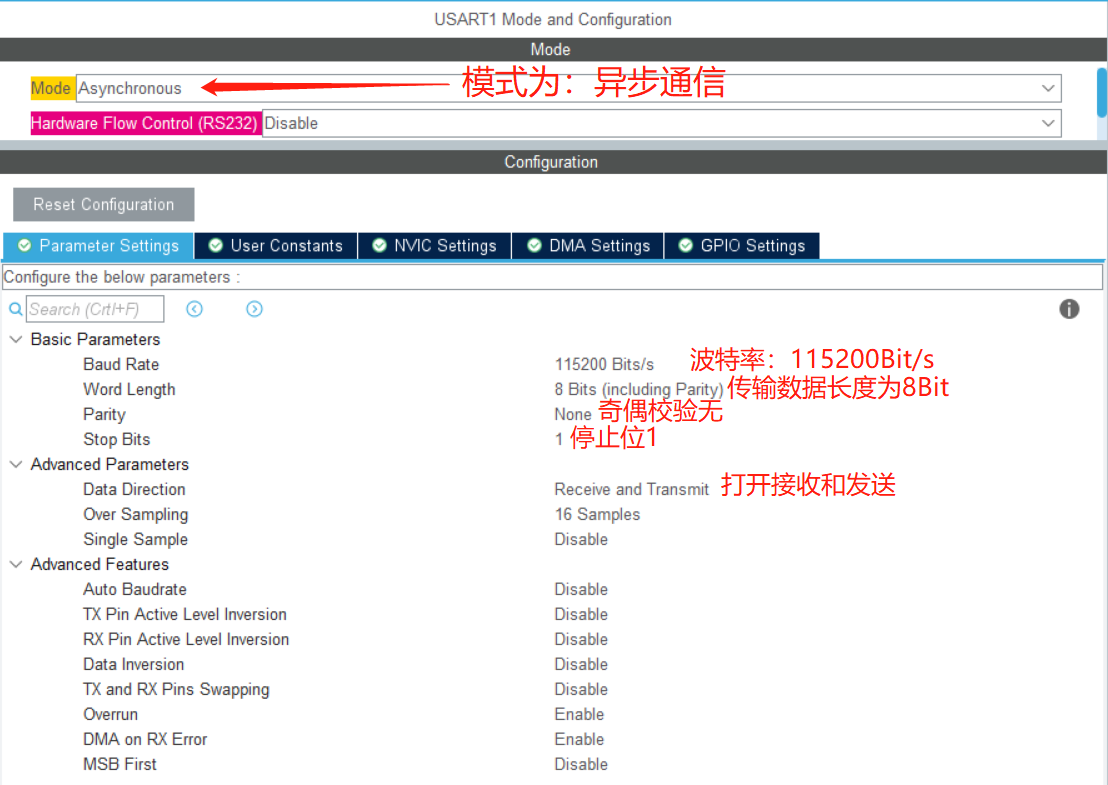The height and width of the screenshot is (785, 1108).
Task: Select RX Pin Active Level Inversion value
Action: (581, 639)
